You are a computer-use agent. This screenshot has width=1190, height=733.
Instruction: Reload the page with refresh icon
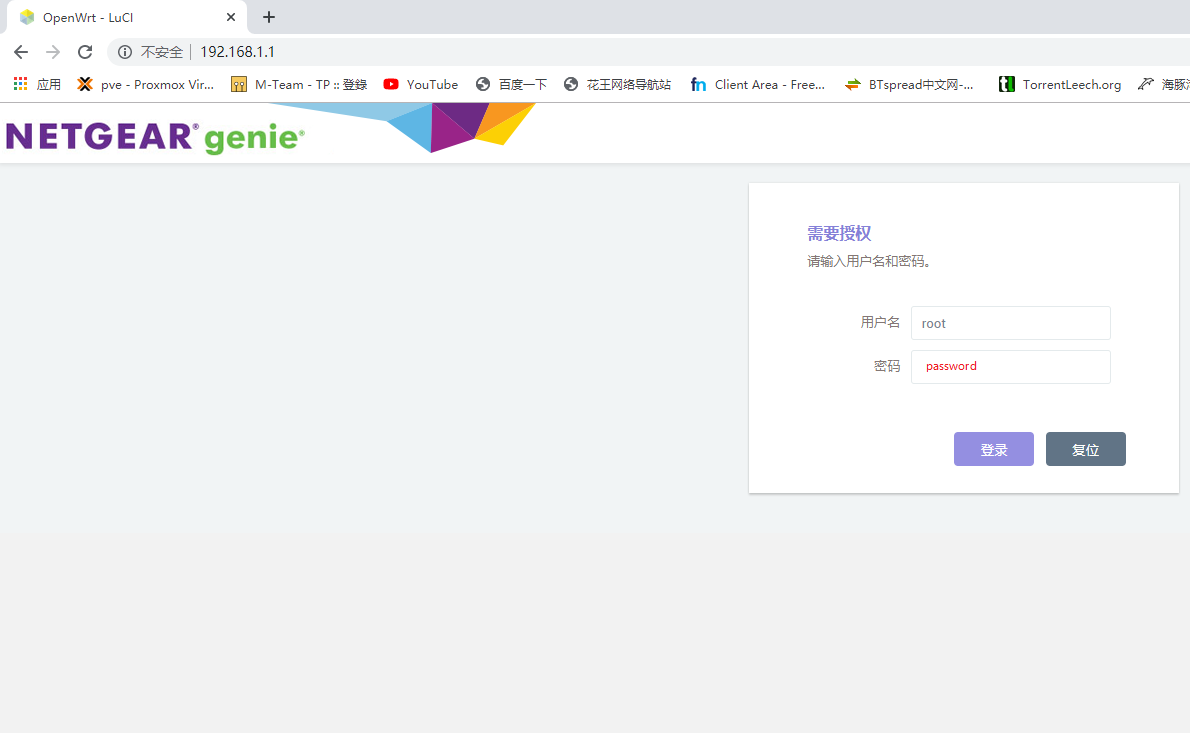pos(85,52)
